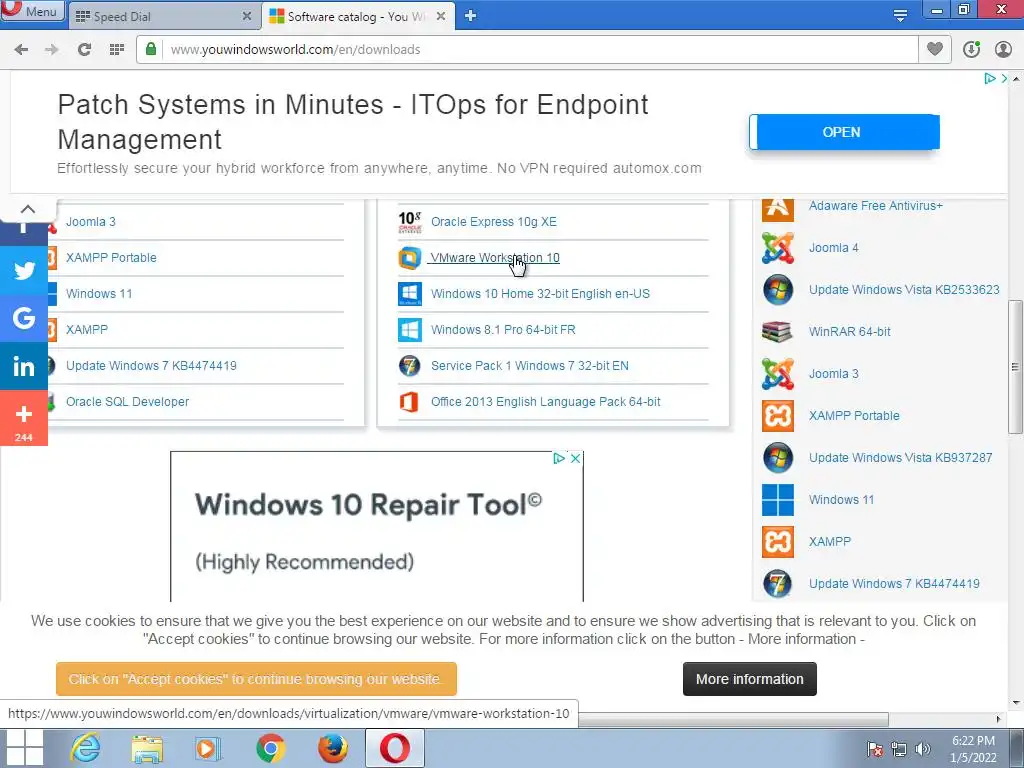
Task: Launch Google Chrome from taskbar
Action: pos(270,748)
